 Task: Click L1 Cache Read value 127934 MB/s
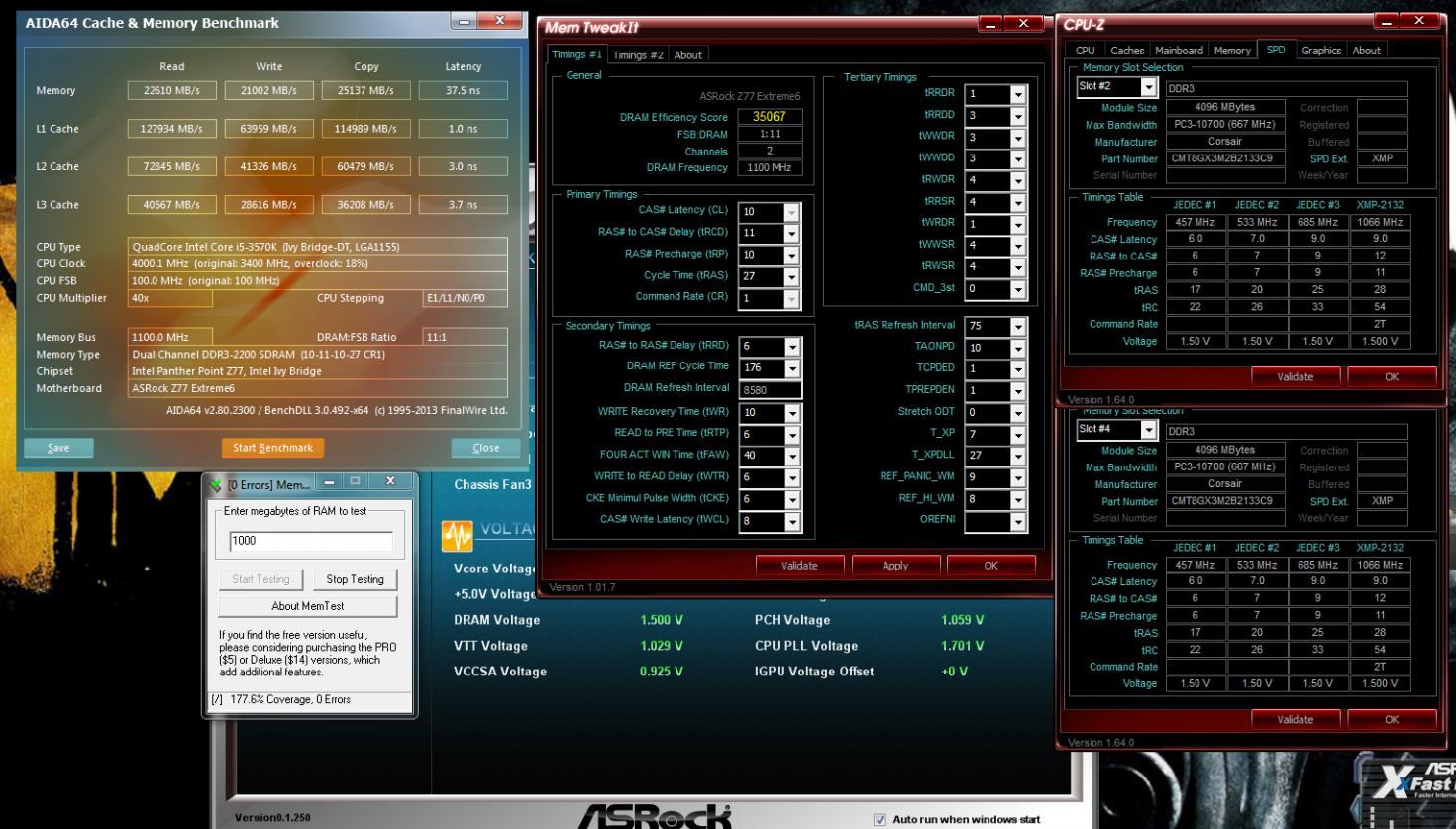click(x=171, y=129)
